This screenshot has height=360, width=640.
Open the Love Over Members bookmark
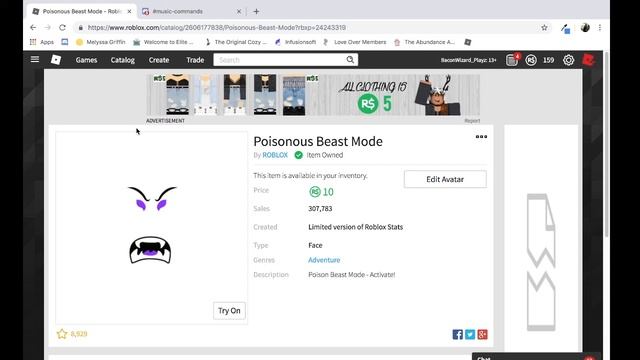(x=355, y=42)
